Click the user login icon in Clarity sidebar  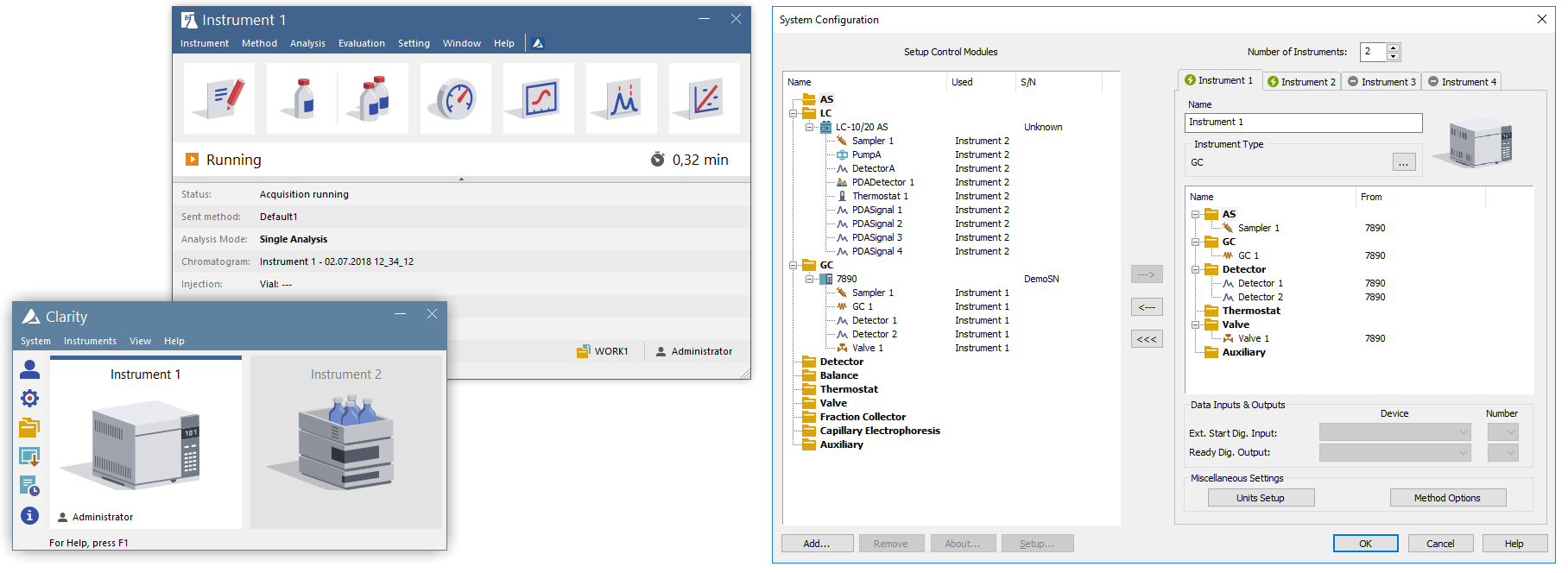coord(30,369)
